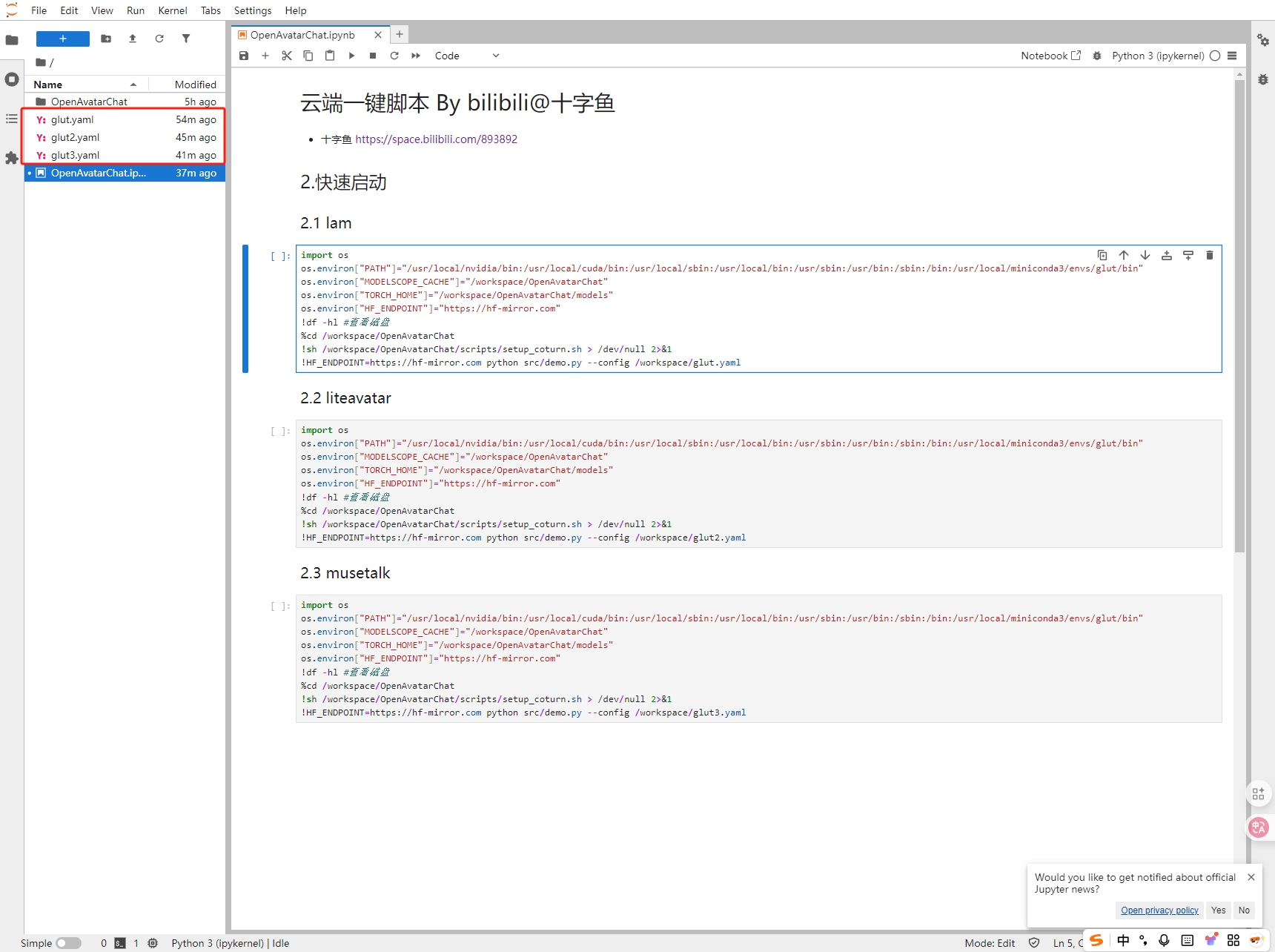Click the notebook vertical scrollbar
1275x952 pixels.
pos(1239,315)
